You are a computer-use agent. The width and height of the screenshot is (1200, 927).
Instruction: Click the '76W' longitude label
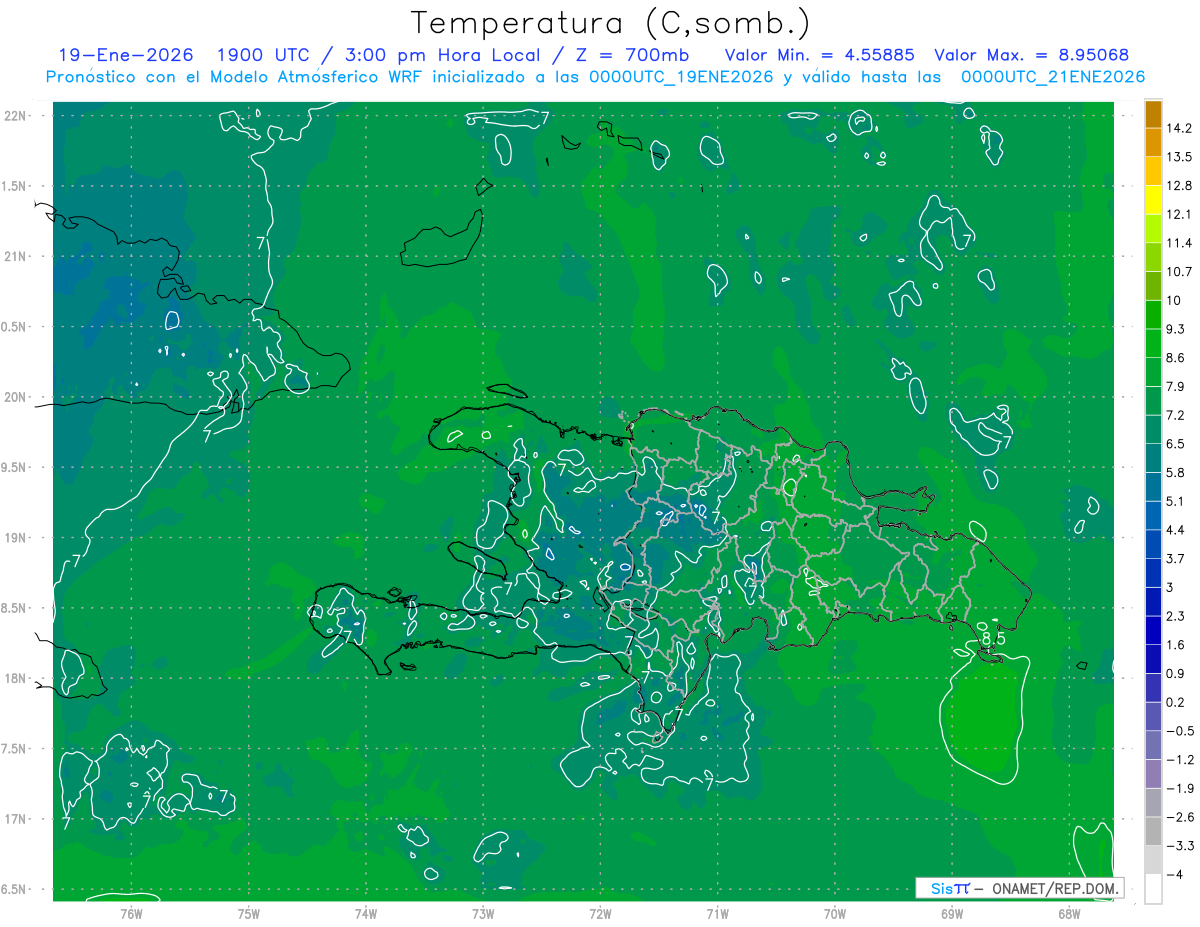click(x=131, y=914)
